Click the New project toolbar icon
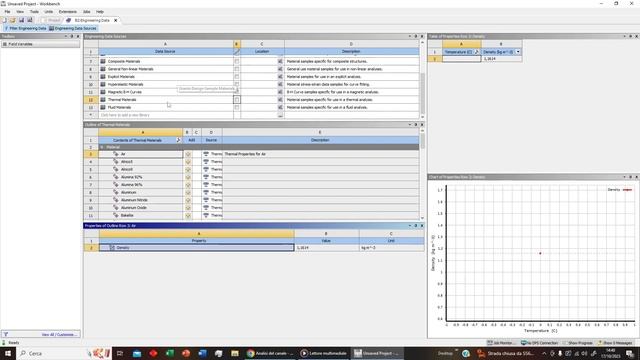 tap(4, 20)
